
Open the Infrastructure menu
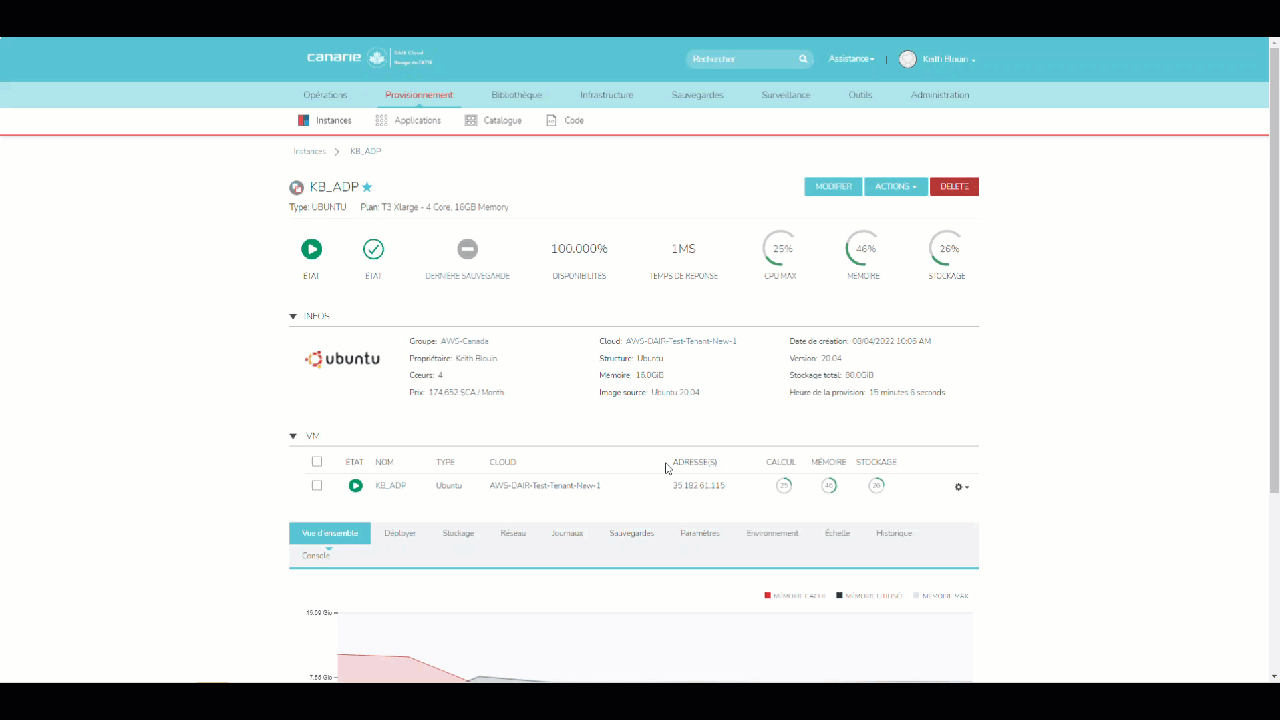tap(606, 95)
